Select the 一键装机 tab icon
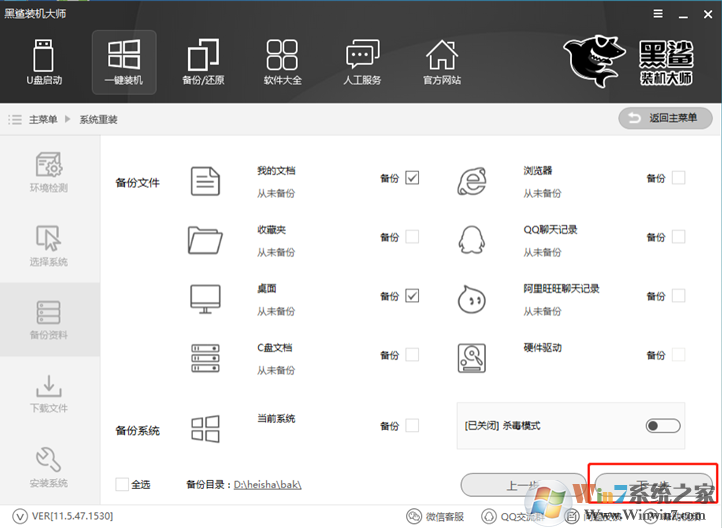722x529 pixels. (124, 61)
